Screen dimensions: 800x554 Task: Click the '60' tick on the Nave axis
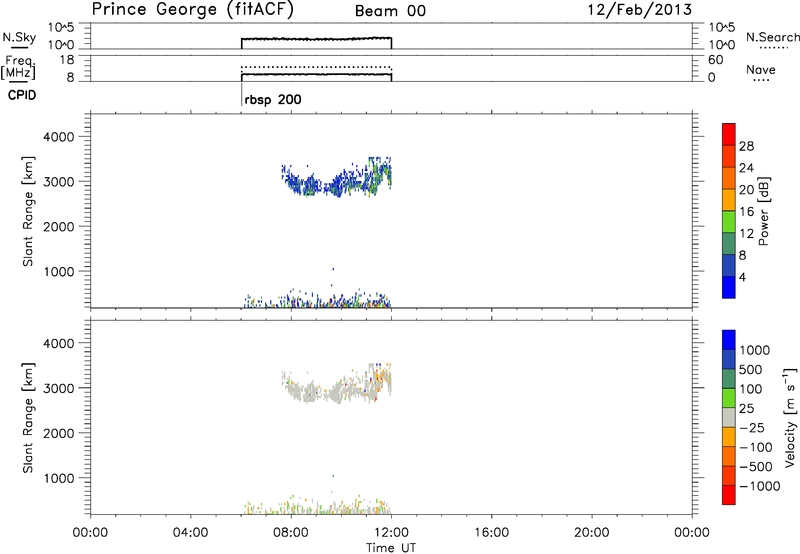716,60
